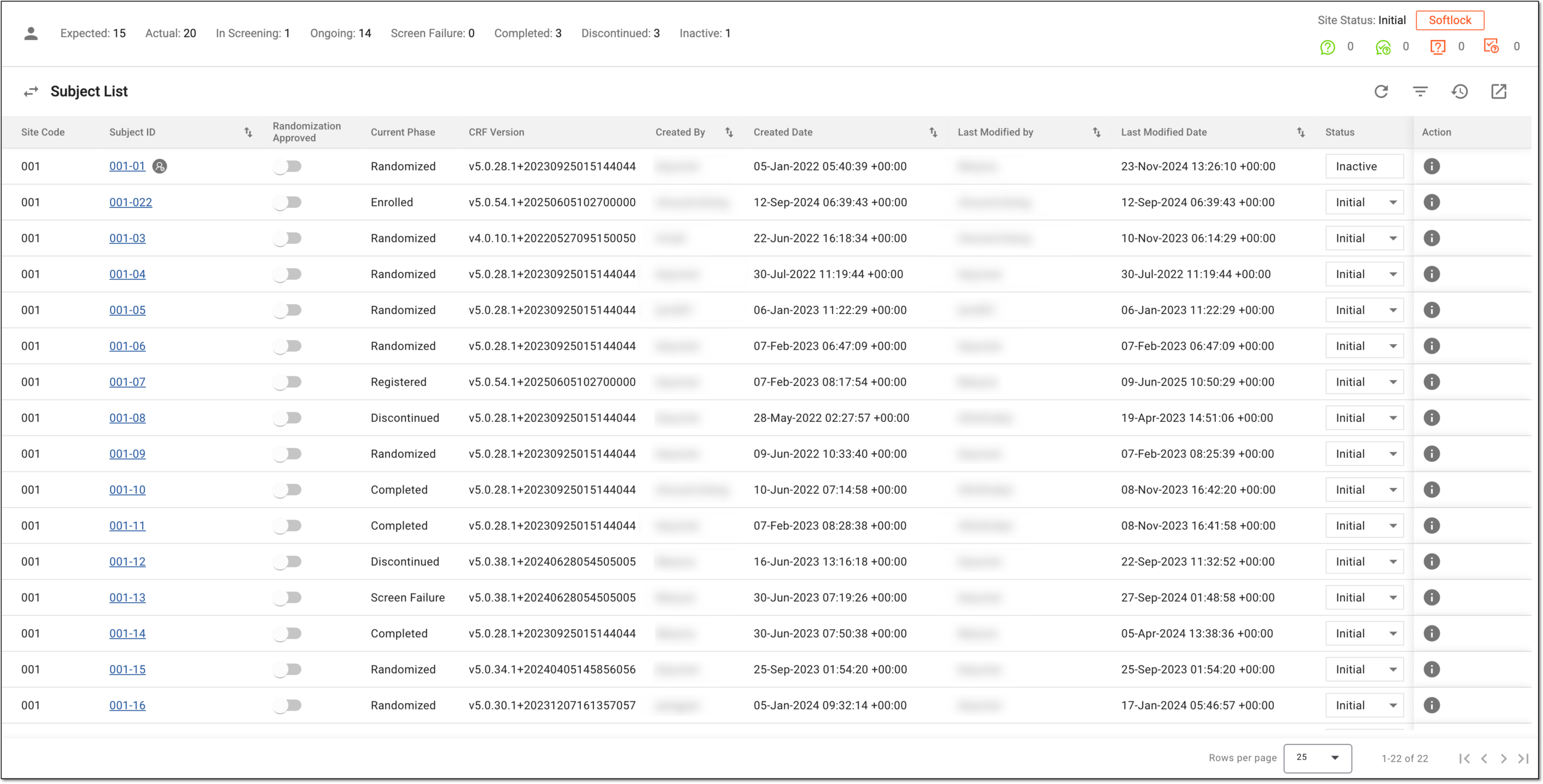
Task: Go to the next page
Action: [x=1503, y=759]
